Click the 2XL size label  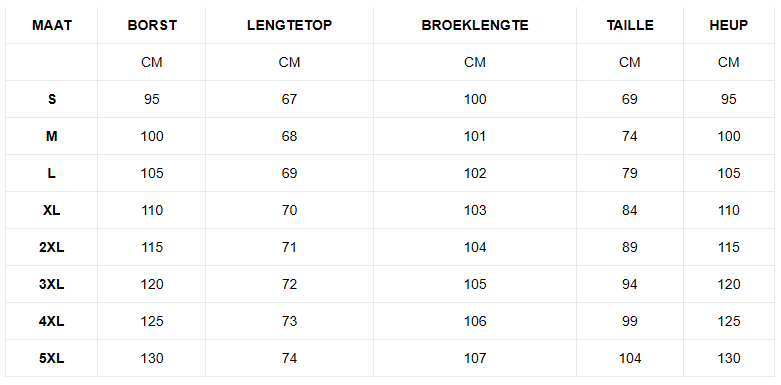52,248
